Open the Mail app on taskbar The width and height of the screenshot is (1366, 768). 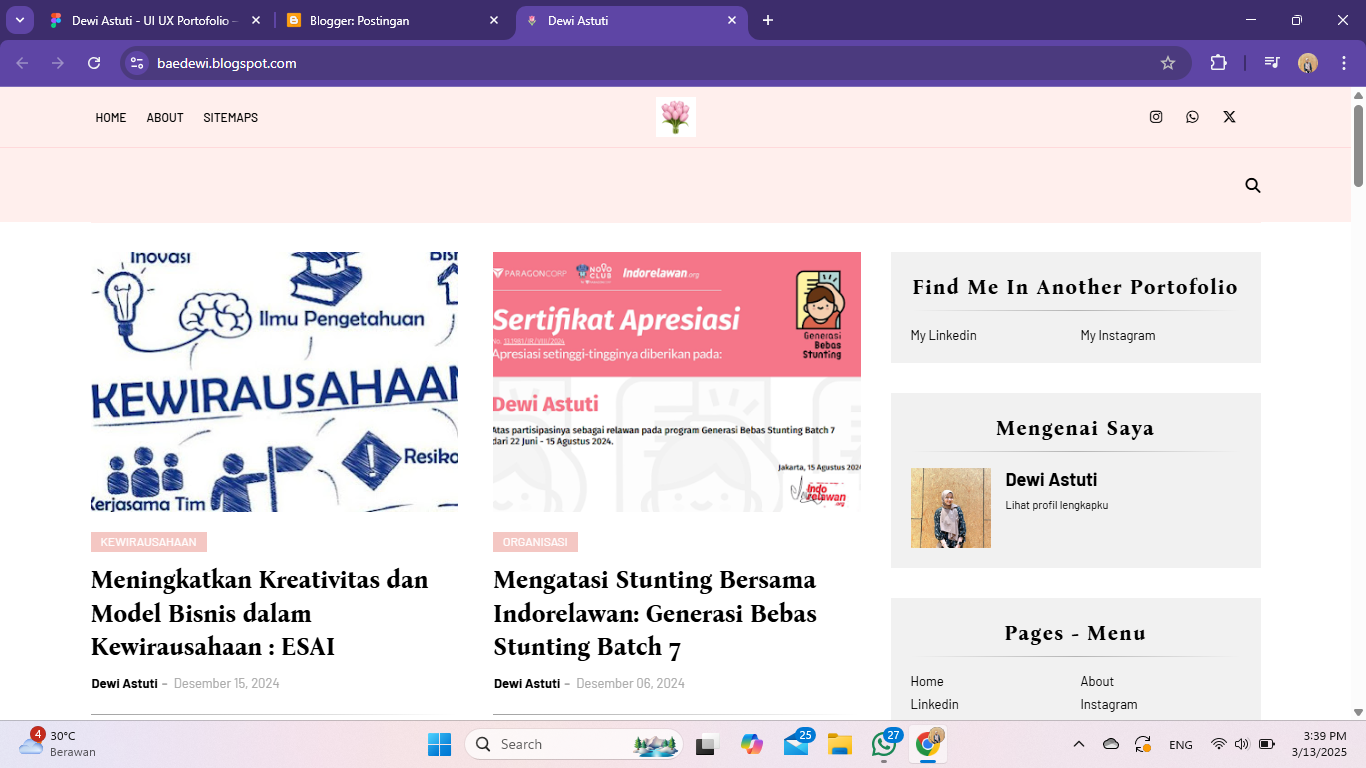point(796,744)
